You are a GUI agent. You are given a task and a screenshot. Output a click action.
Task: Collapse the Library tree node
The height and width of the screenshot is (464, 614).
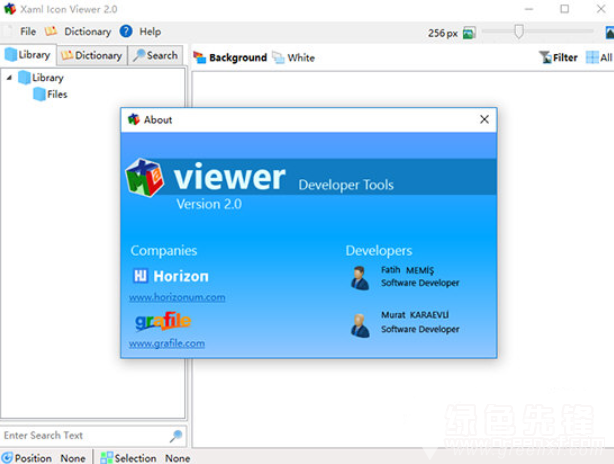tap(9, 78)
